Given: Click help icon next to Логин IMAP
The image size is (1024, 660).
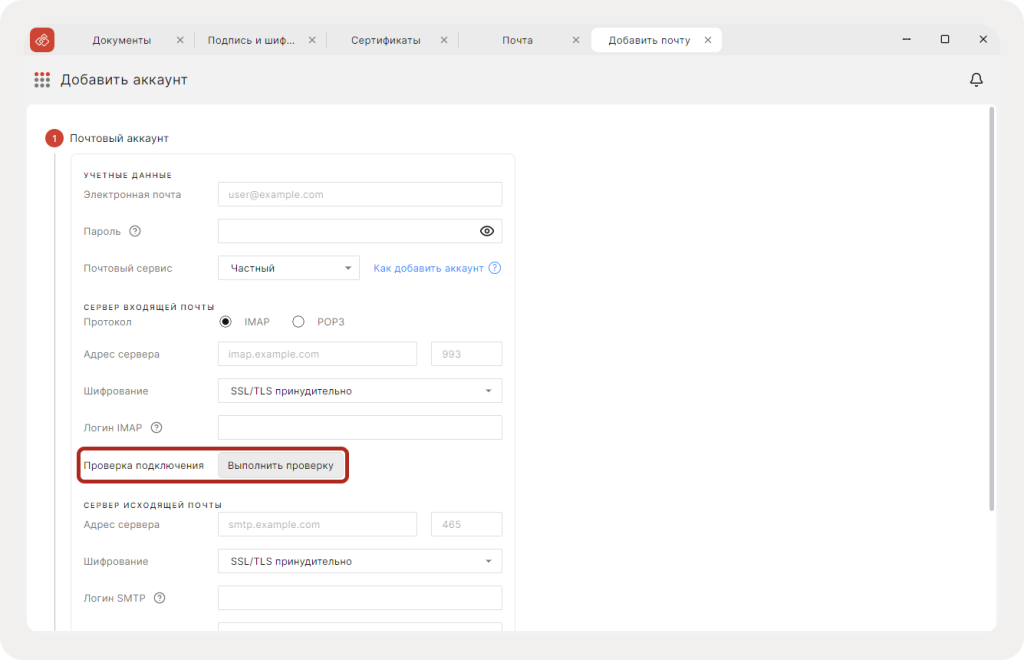Looking at the screenshot, I should pos(156,428).
